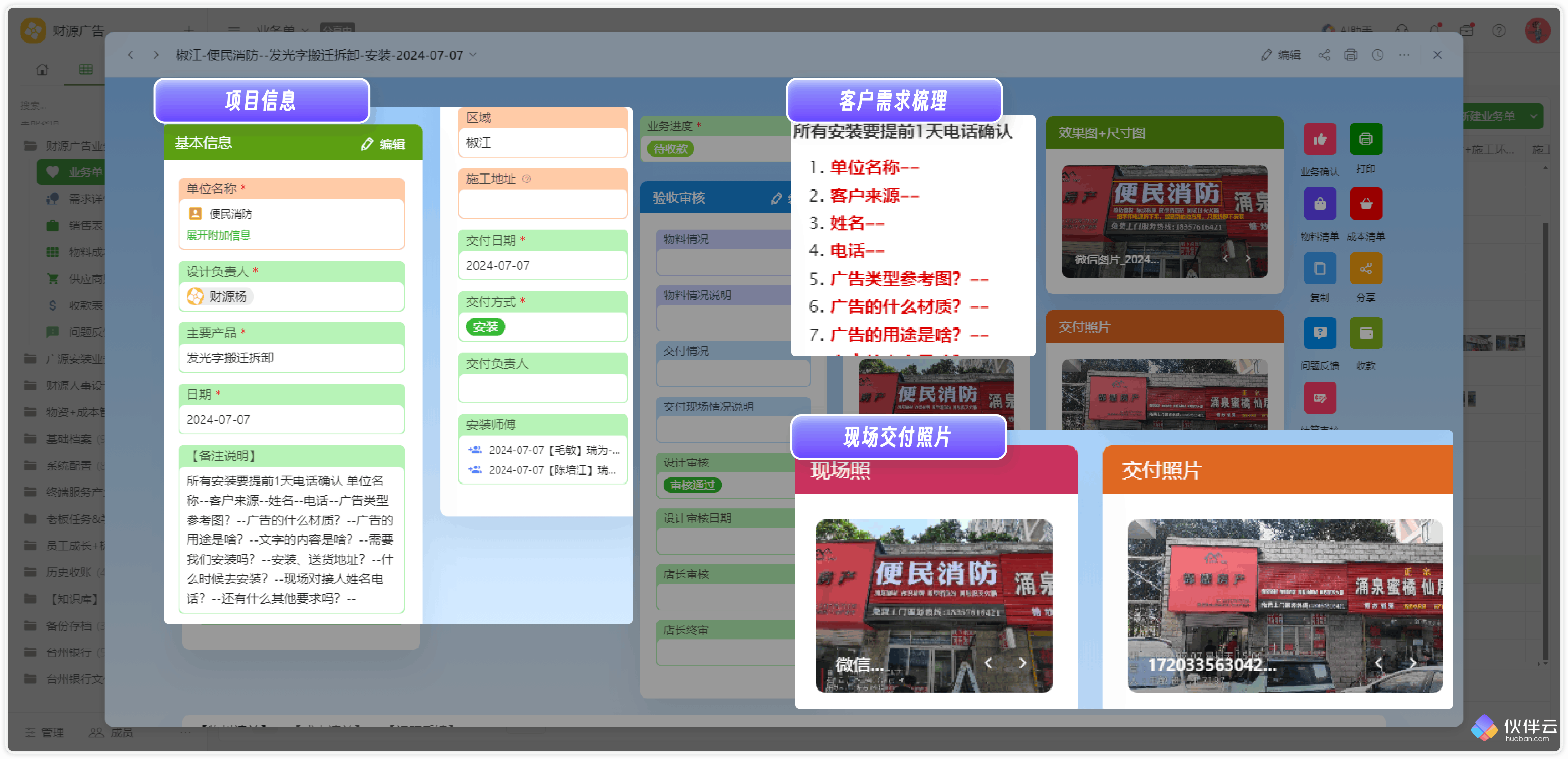
Task: Open installer entry 【毛敏】瑞为
Action: (x=544, y=451)
